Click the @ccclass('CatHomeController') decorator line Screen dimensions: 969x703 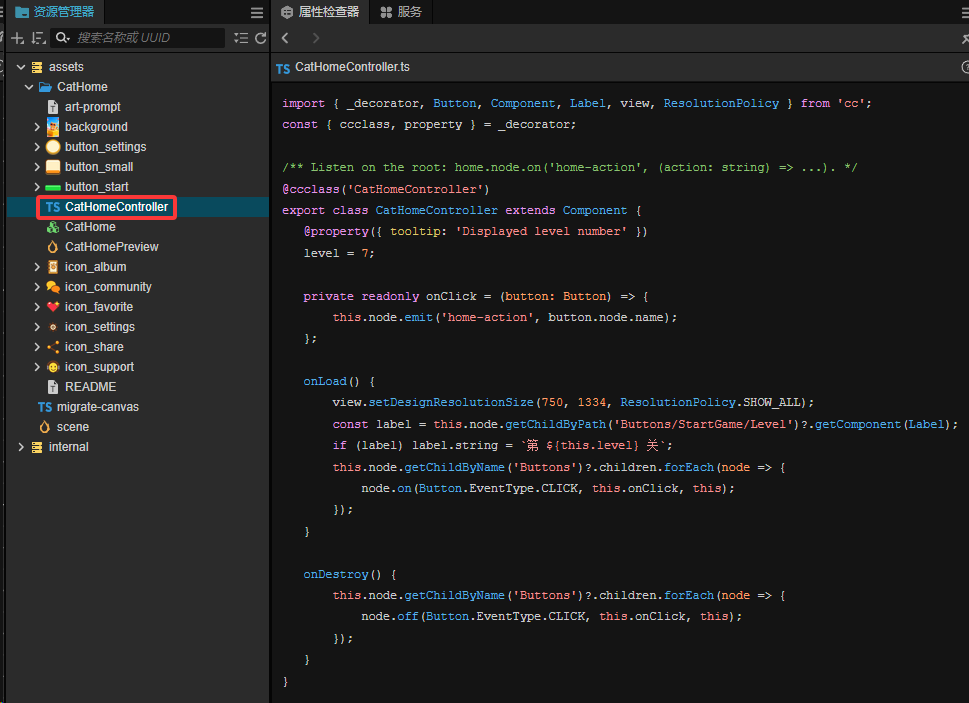point(386,189)
